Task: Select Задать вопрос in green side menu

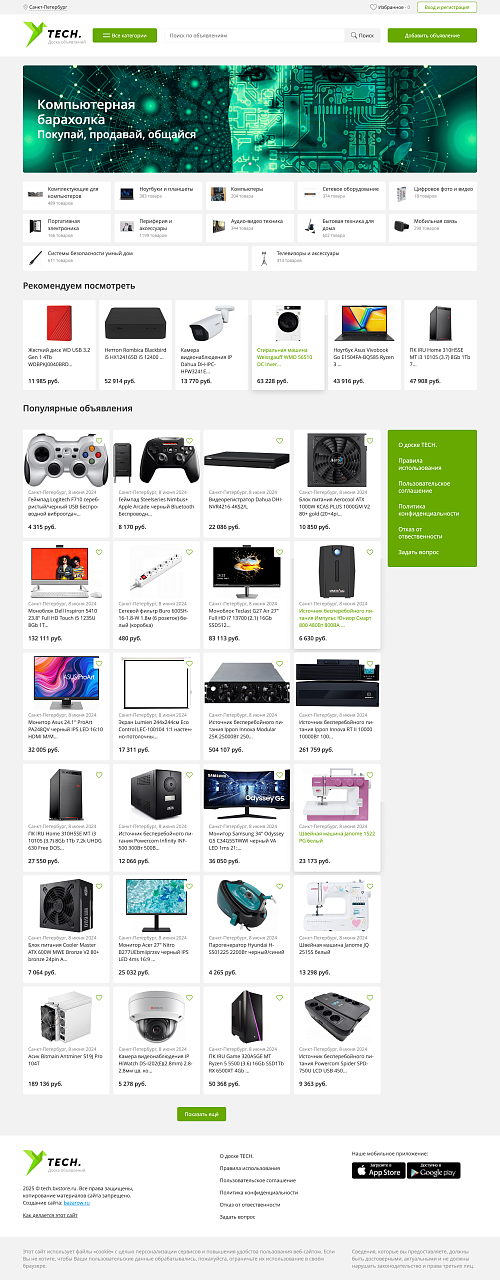Action: click(x=419, y=552)
